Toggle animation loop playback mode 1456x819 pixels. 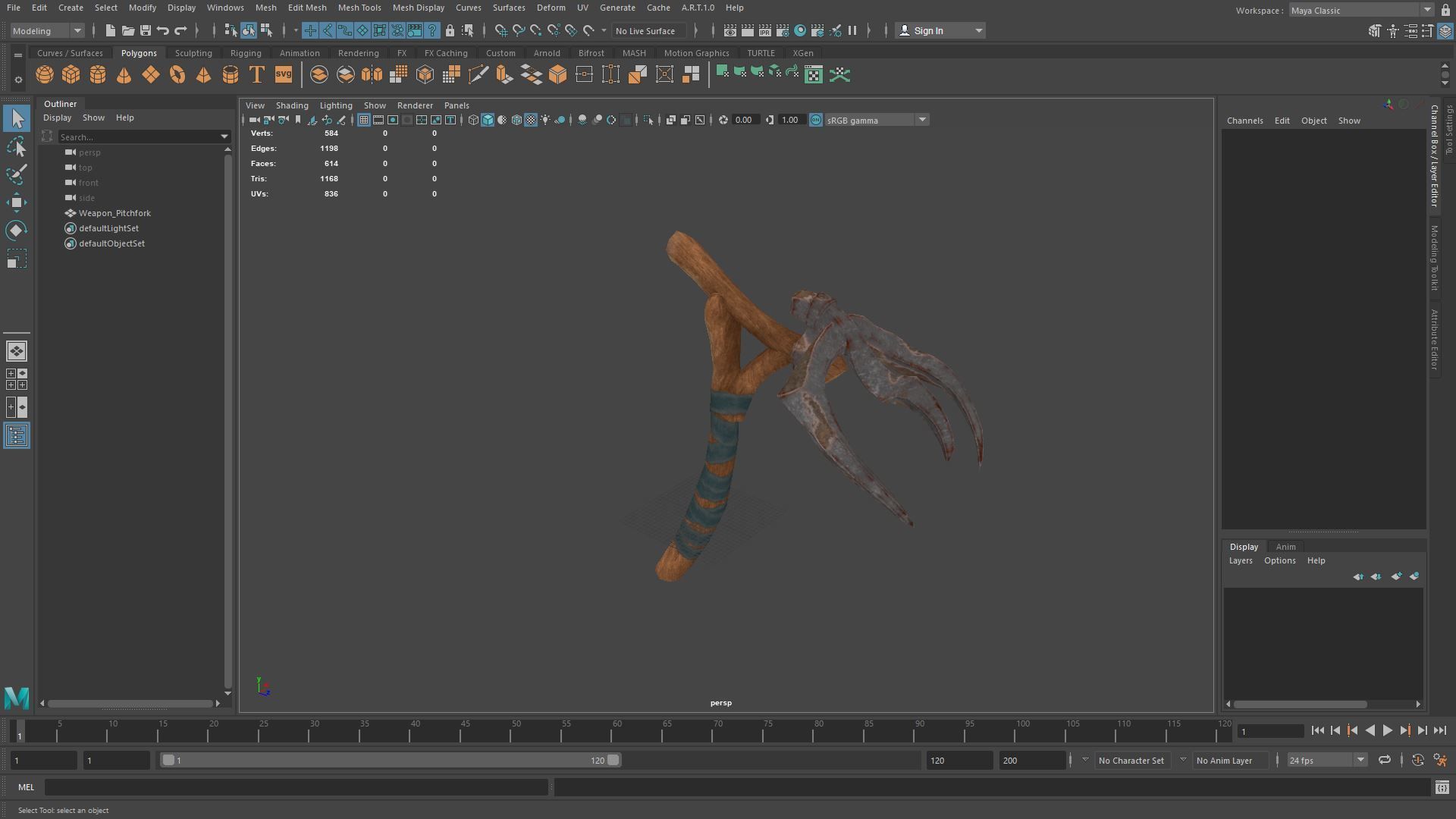coord(1385,760)
